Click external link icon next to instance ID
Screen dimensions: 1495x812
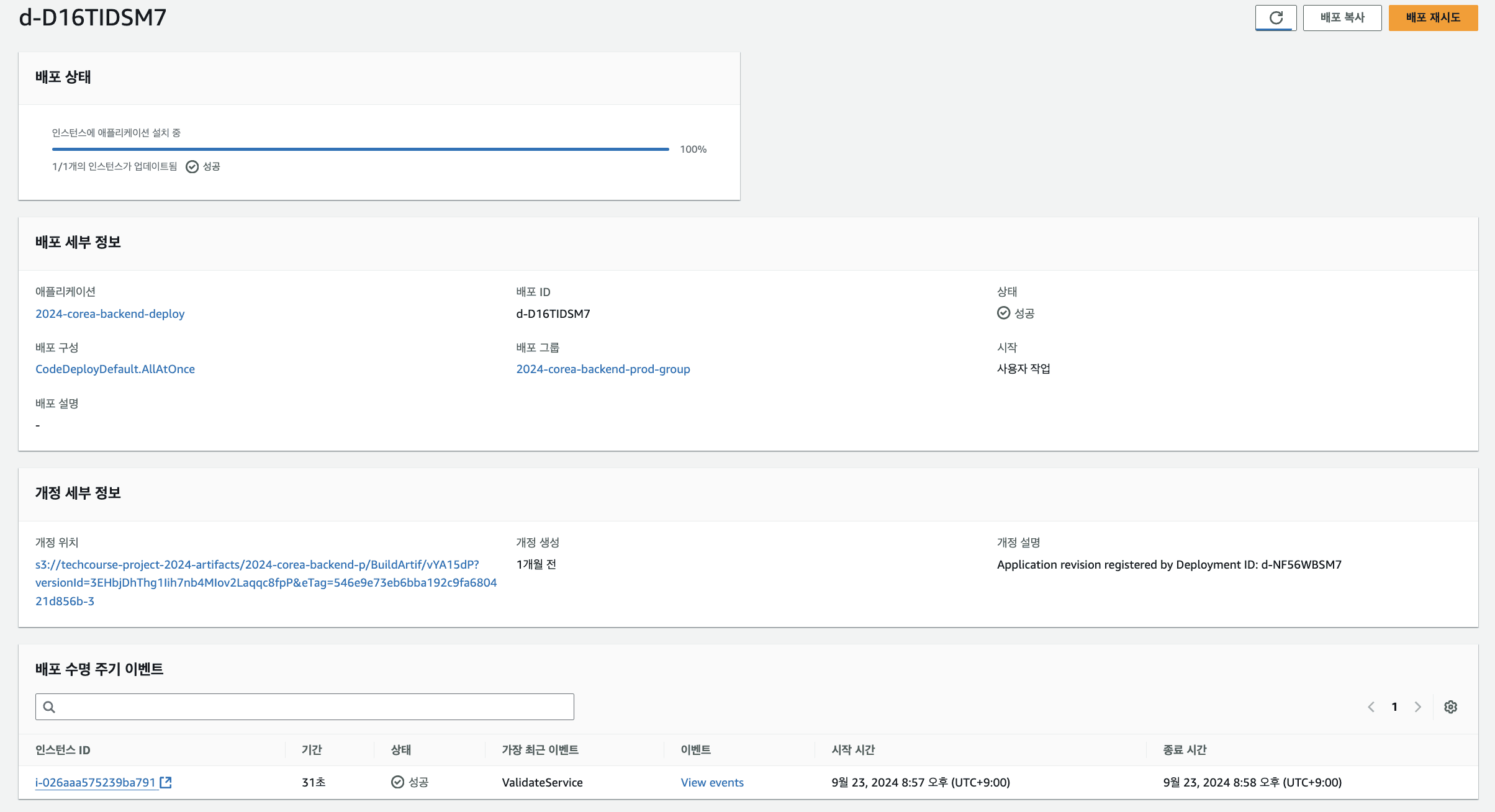coord(166,782)
